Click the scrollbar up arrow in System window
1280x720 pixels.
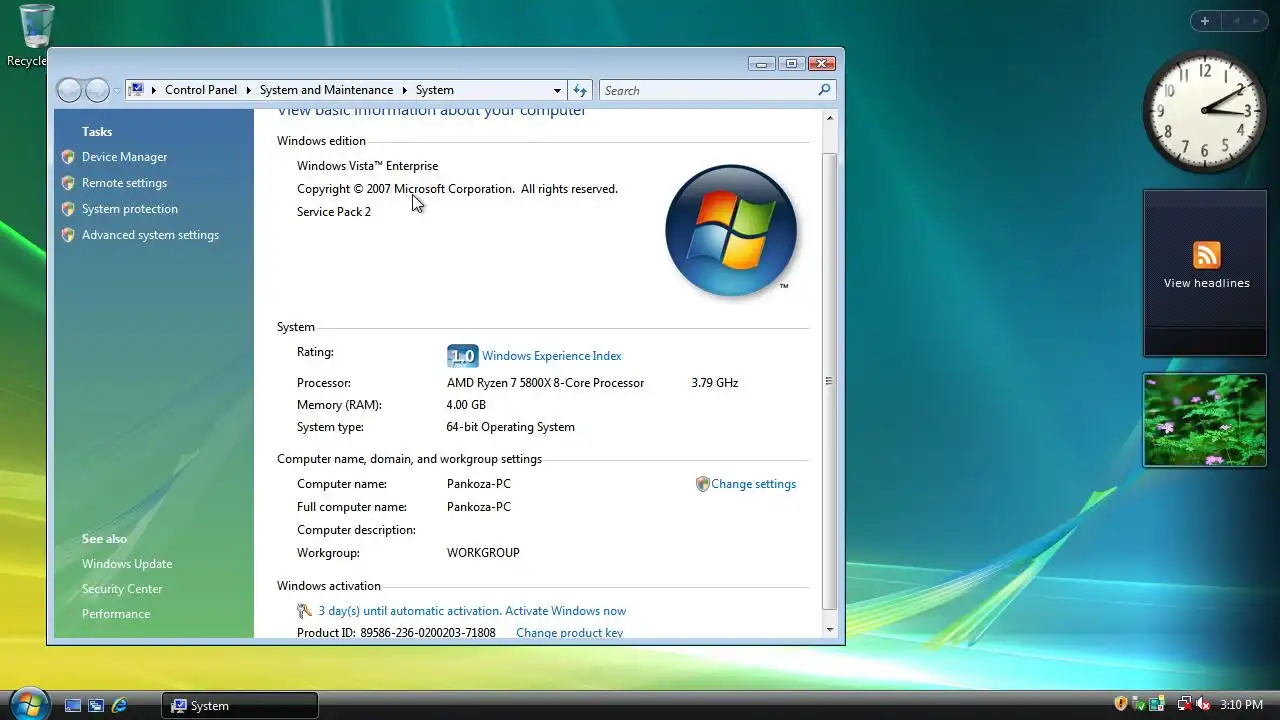[829, 118]
